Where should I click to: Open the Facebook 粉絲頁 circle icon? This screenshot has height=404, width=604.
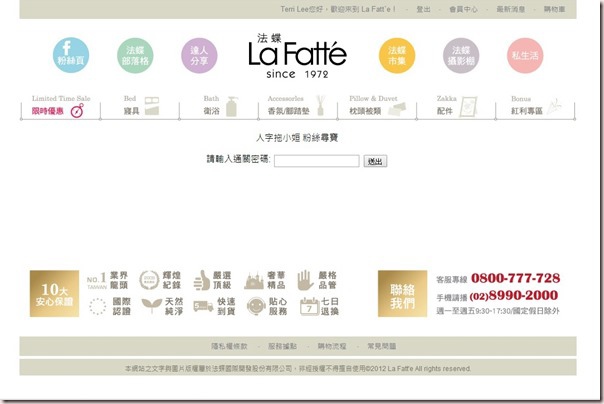(71, 55)
